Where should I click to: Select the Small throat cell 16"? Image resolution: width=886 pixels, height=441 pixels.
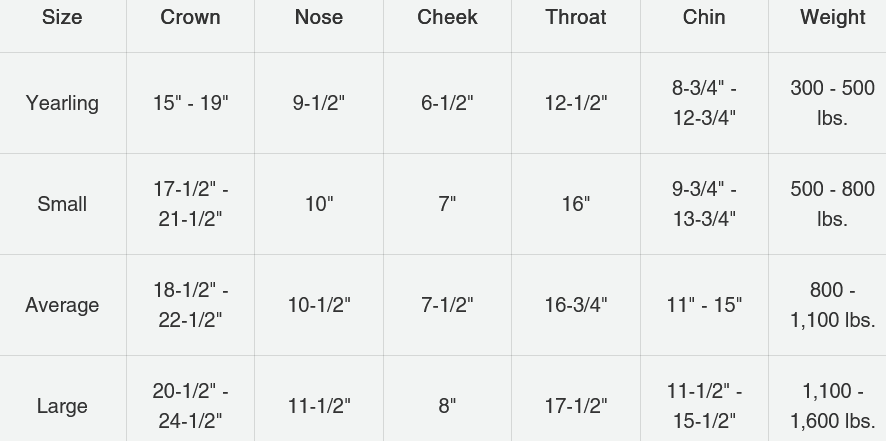[576, 204]
